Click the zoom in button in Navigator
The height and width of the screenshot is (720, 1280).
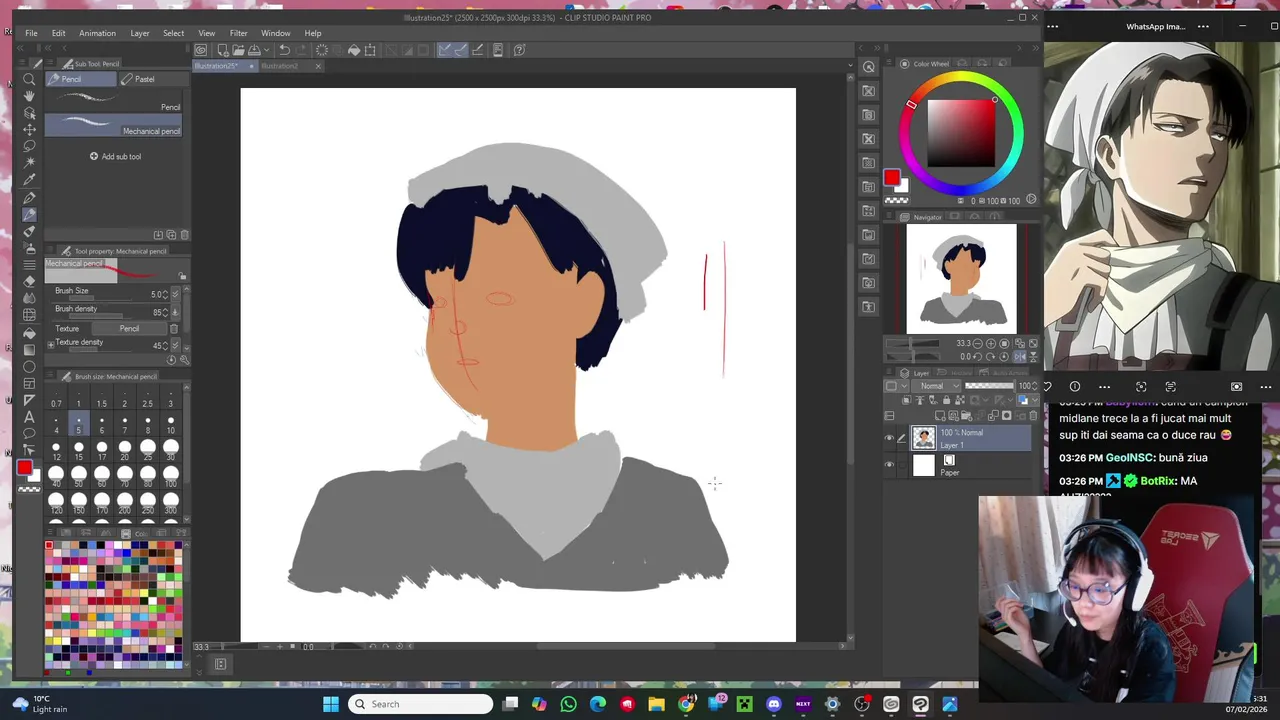point(991,343)
